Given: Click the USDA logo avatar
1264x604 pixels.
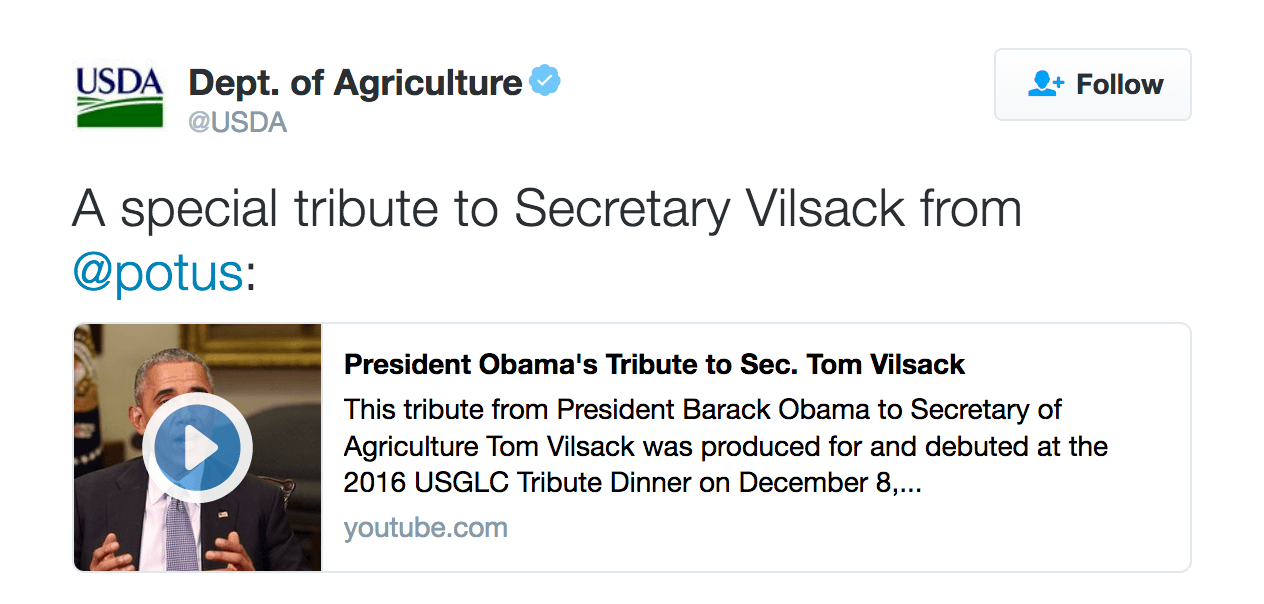Looking at the screenshot, I should 119,96.
